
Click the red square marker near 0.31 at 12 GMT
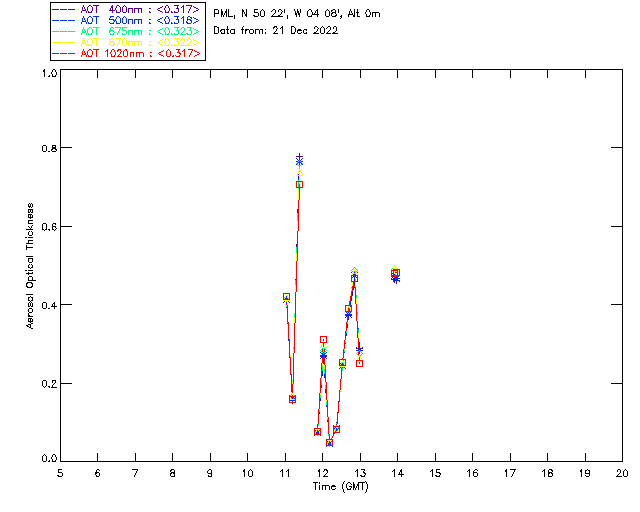pos(323,340)
